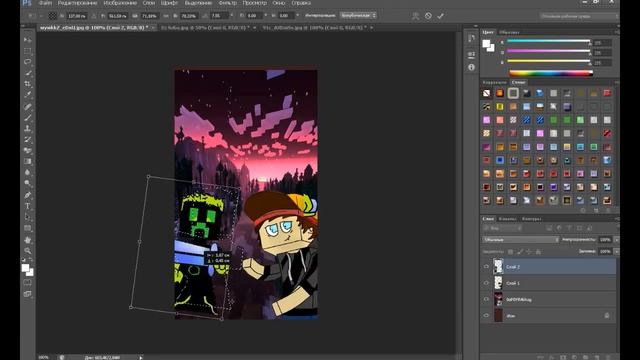Viewport: 640px width, 360px height.
Task: Click the cyan top color slider
Action: [x=548, y=41]
